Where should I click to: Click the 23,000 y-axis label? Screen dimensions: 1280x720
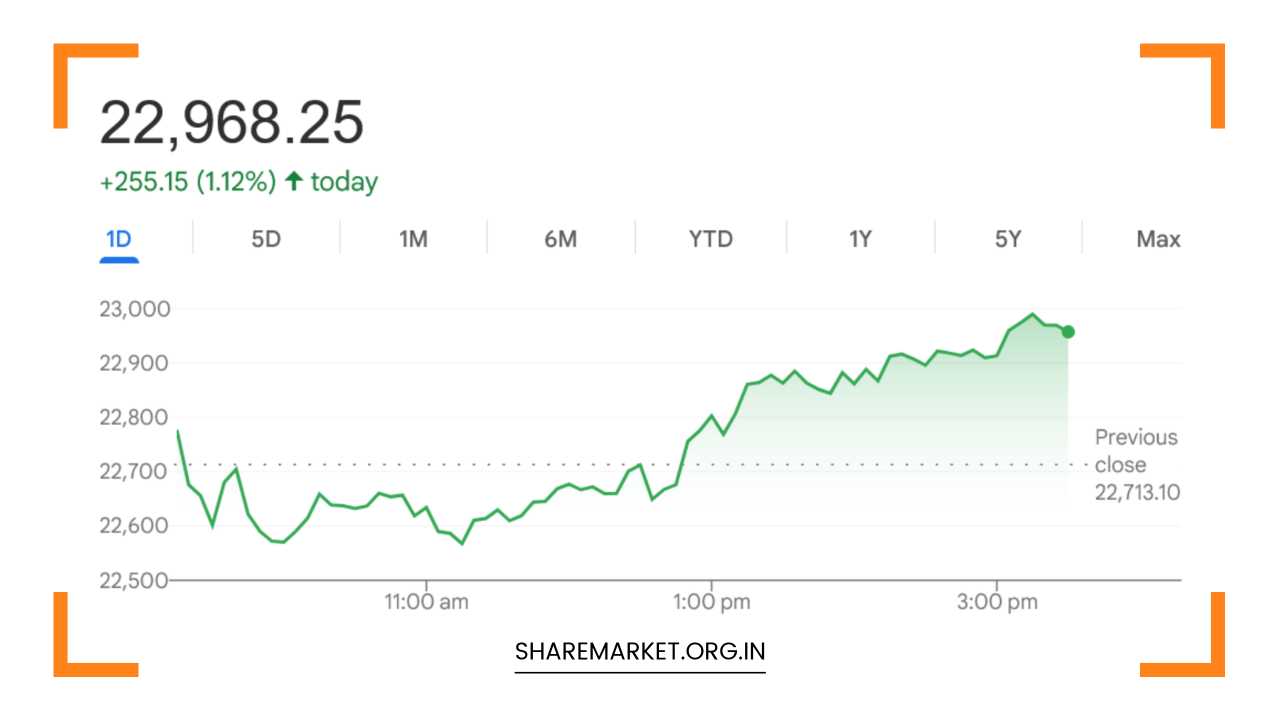(134, 309)
